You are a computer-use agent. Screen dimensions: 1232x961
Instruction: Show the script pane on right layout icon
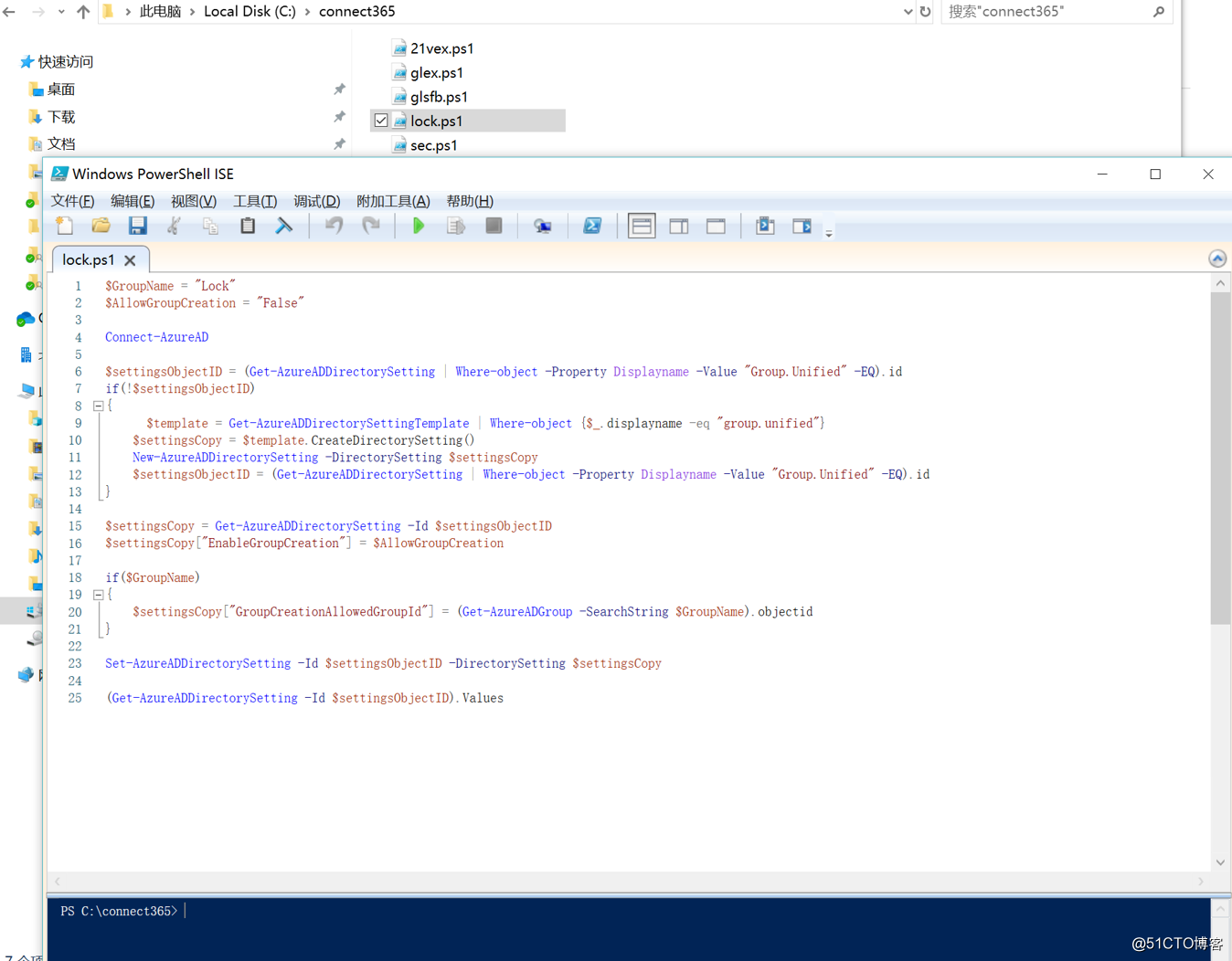tap(679, 226)
